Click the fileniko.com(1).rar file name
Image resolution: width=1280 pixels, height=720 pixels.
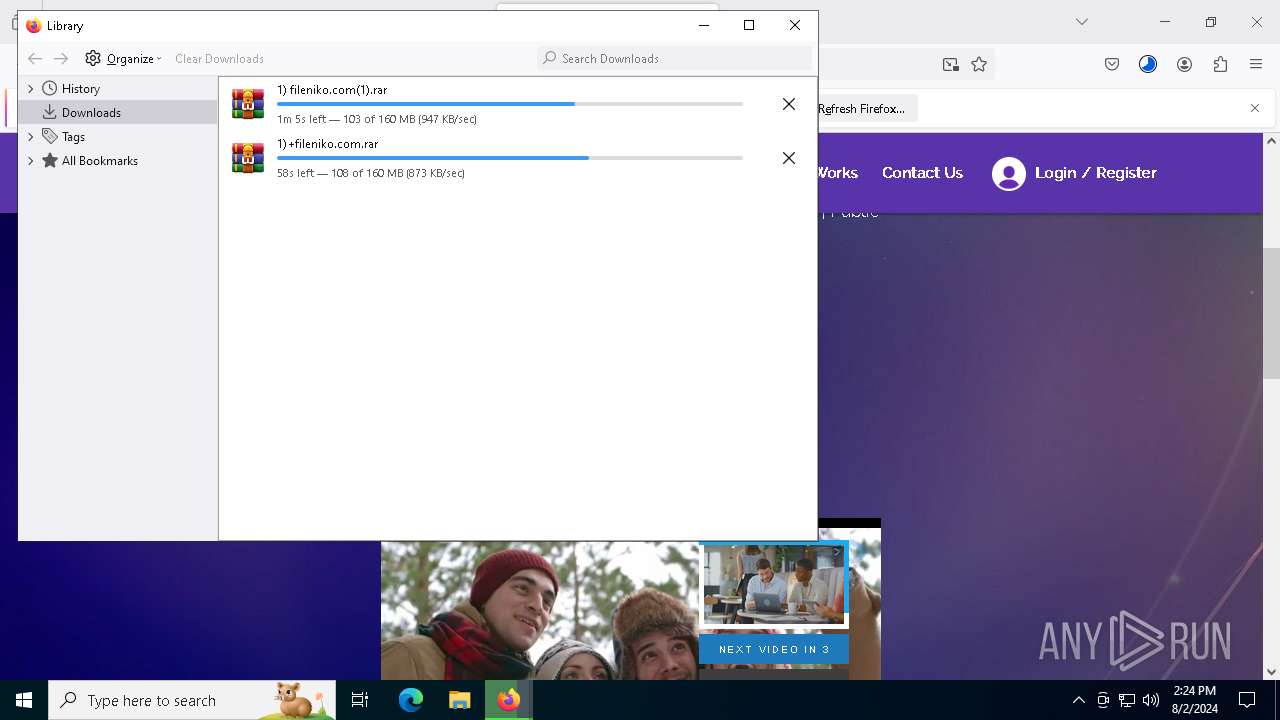coord(332,90)
